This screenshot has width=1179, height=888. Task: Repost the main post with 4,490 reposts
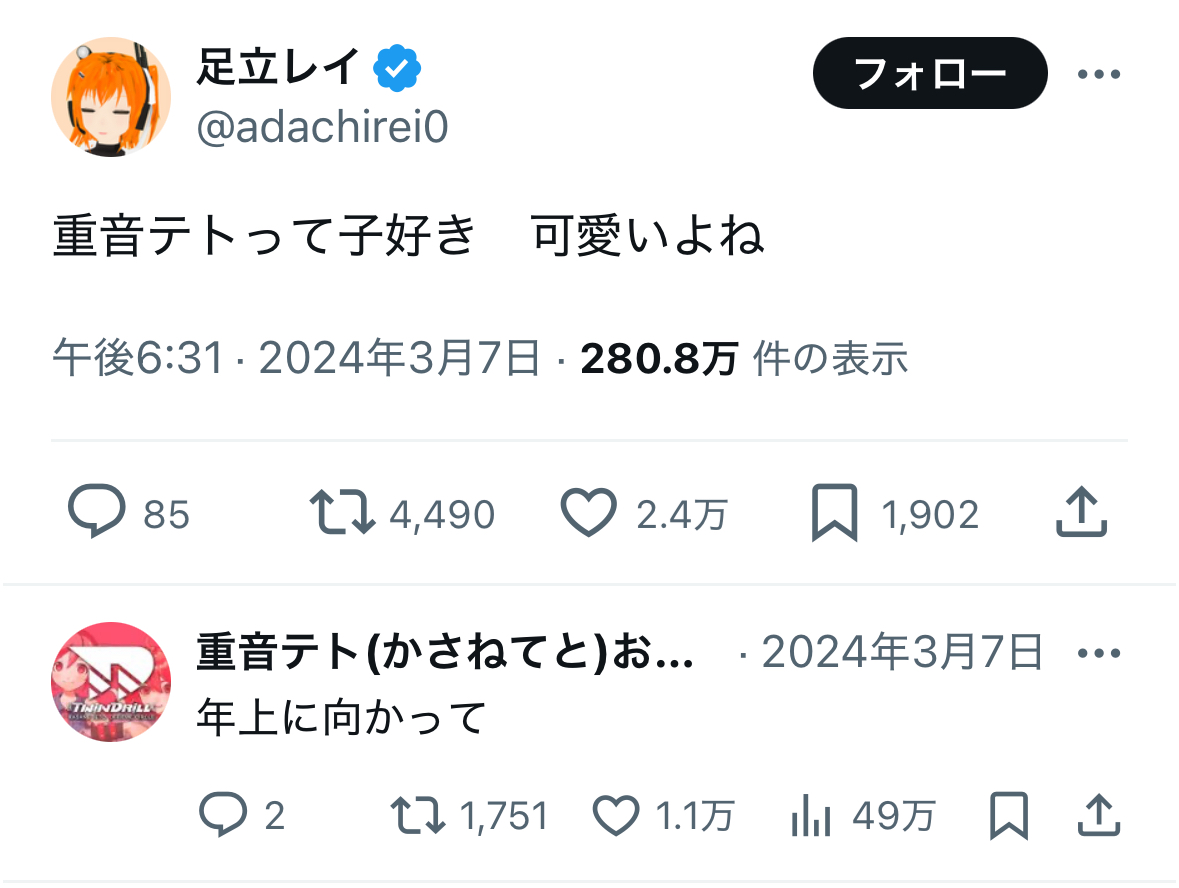(x=342, y=513)
